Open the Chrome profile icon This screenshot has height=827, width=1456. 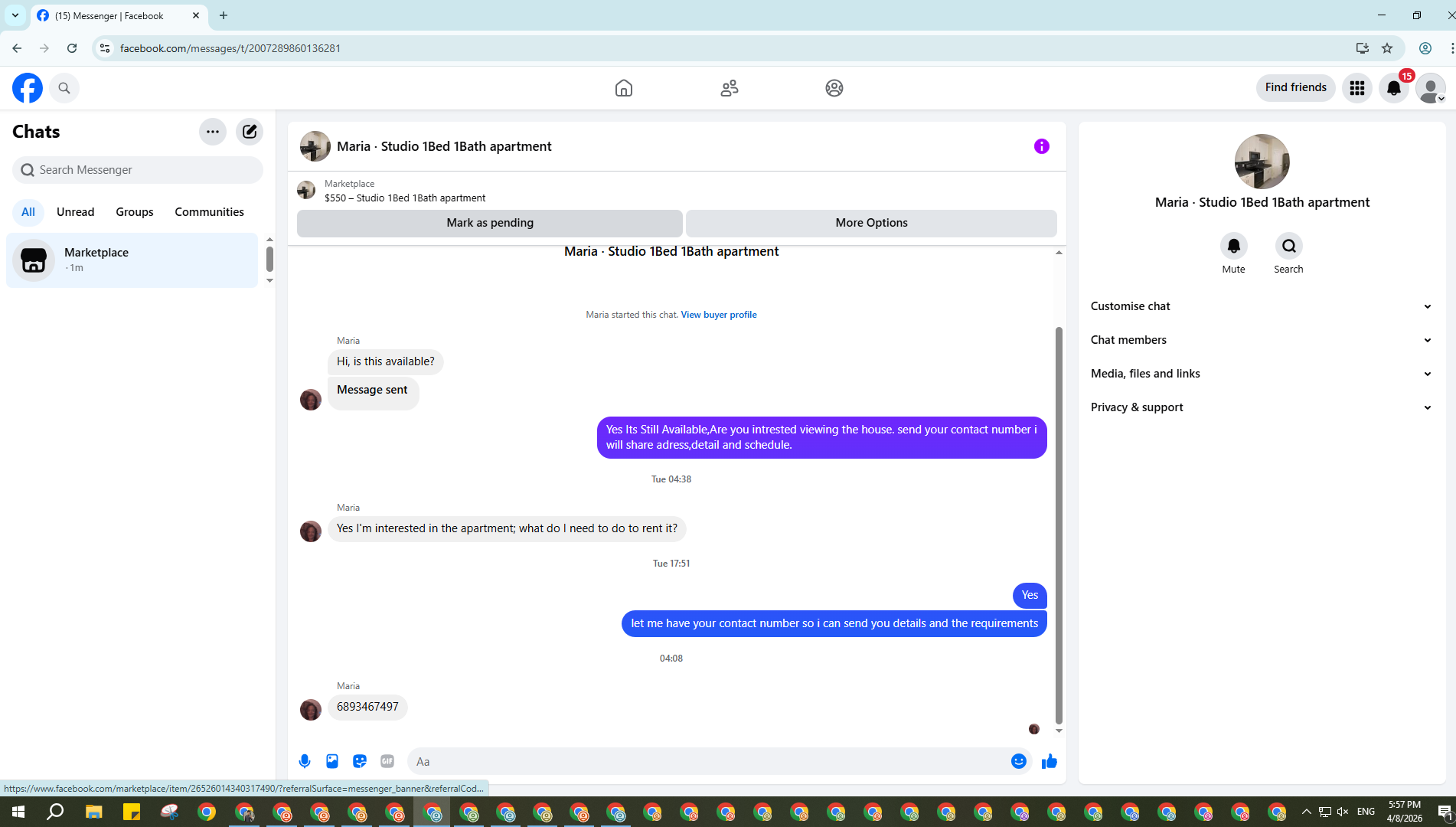pyautogui.click(x=1425, y=48)
